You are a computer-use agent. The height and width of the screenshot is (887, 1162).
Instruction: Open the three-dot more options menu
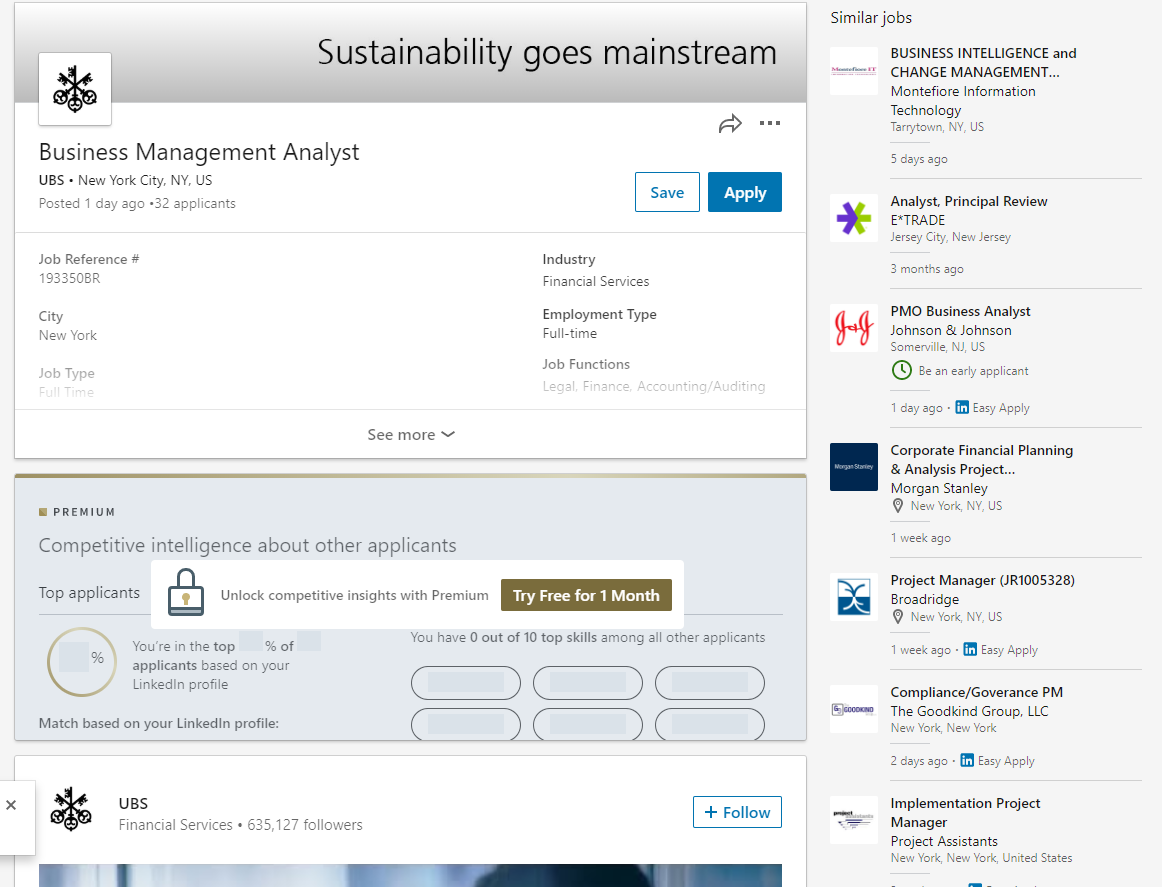[x=769, y=124]
